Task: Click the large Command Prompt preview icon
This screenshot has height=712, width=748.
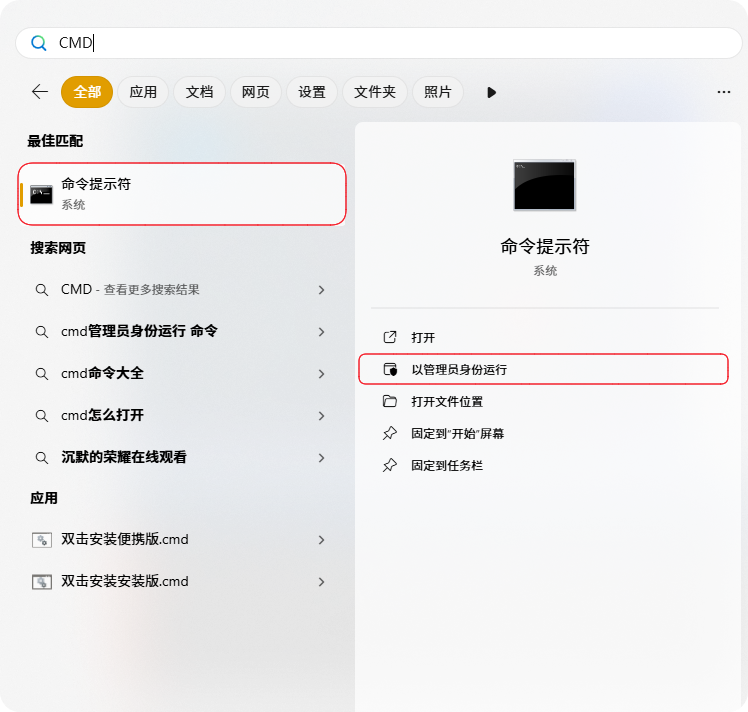Action: pos(544,185)
